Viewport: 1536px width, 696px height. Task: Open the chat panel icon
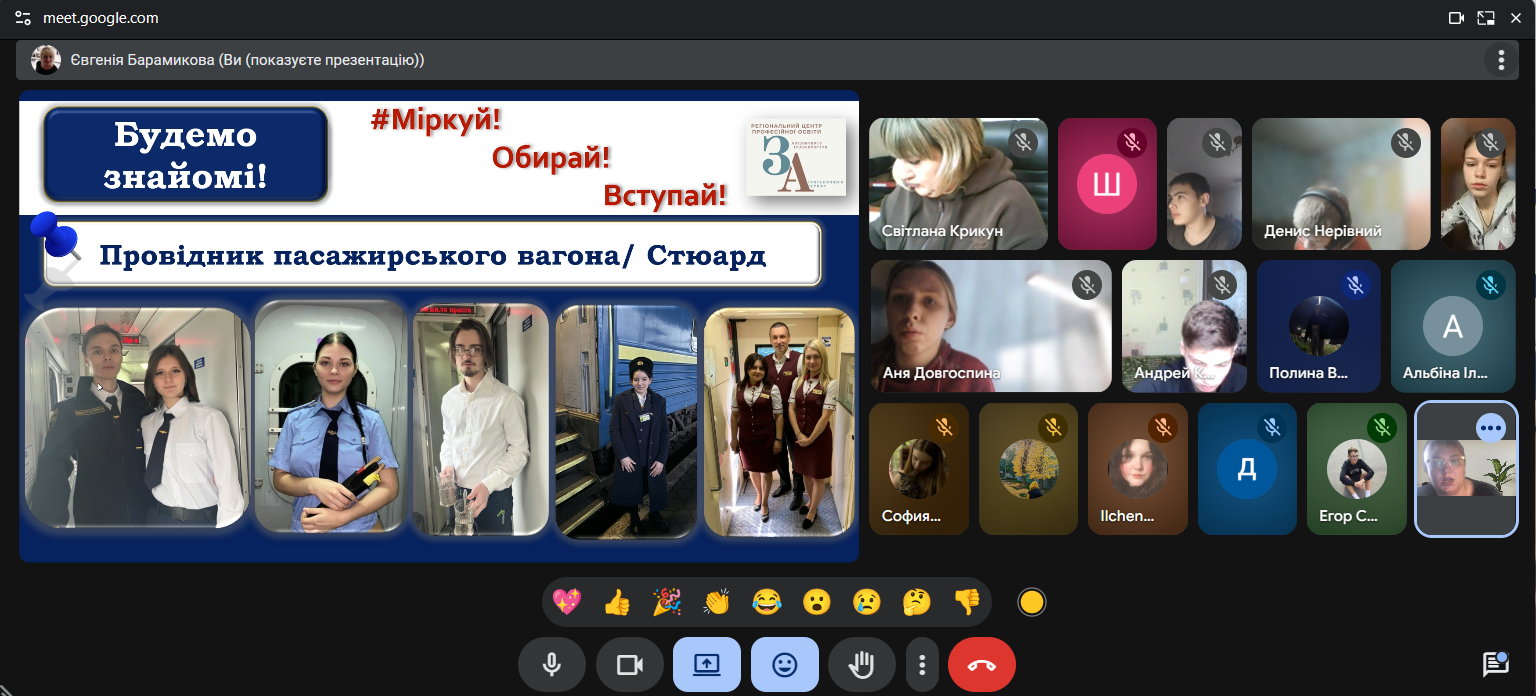pyautogui.click(x=1495, y=664)
